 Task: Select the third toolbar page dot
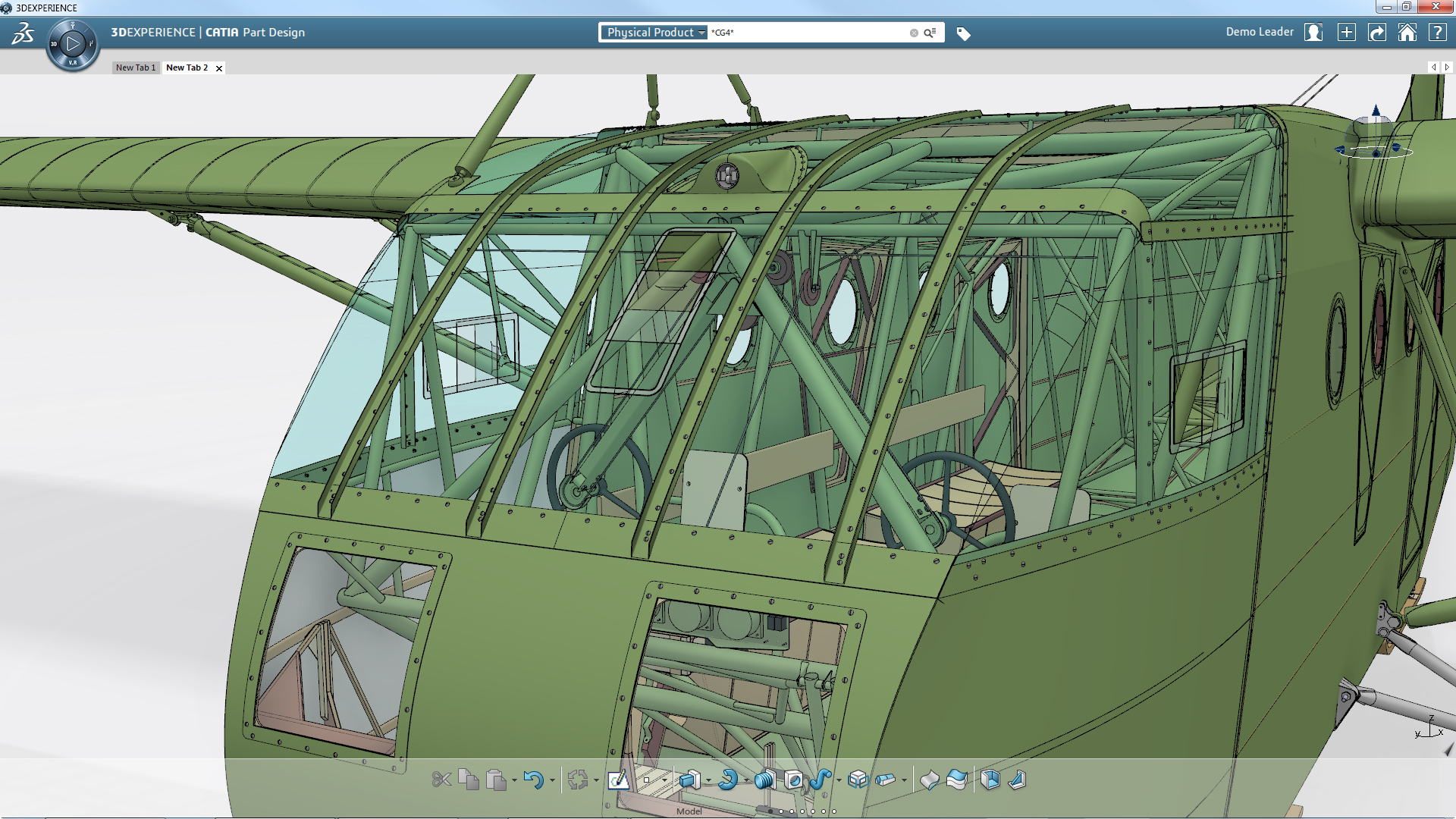(792, 811)
